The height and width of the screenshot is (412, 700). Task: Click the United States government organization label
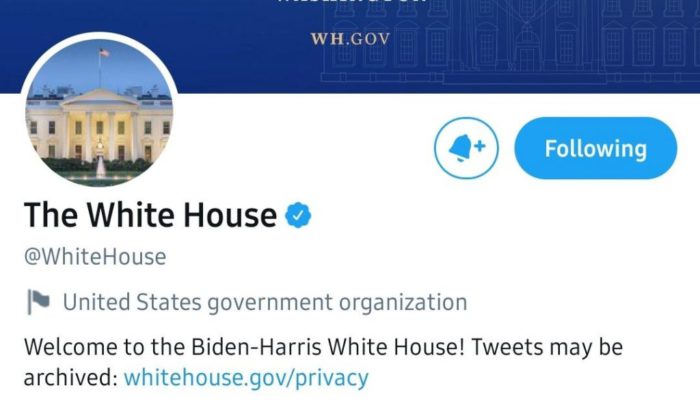(x=265, y=301)
